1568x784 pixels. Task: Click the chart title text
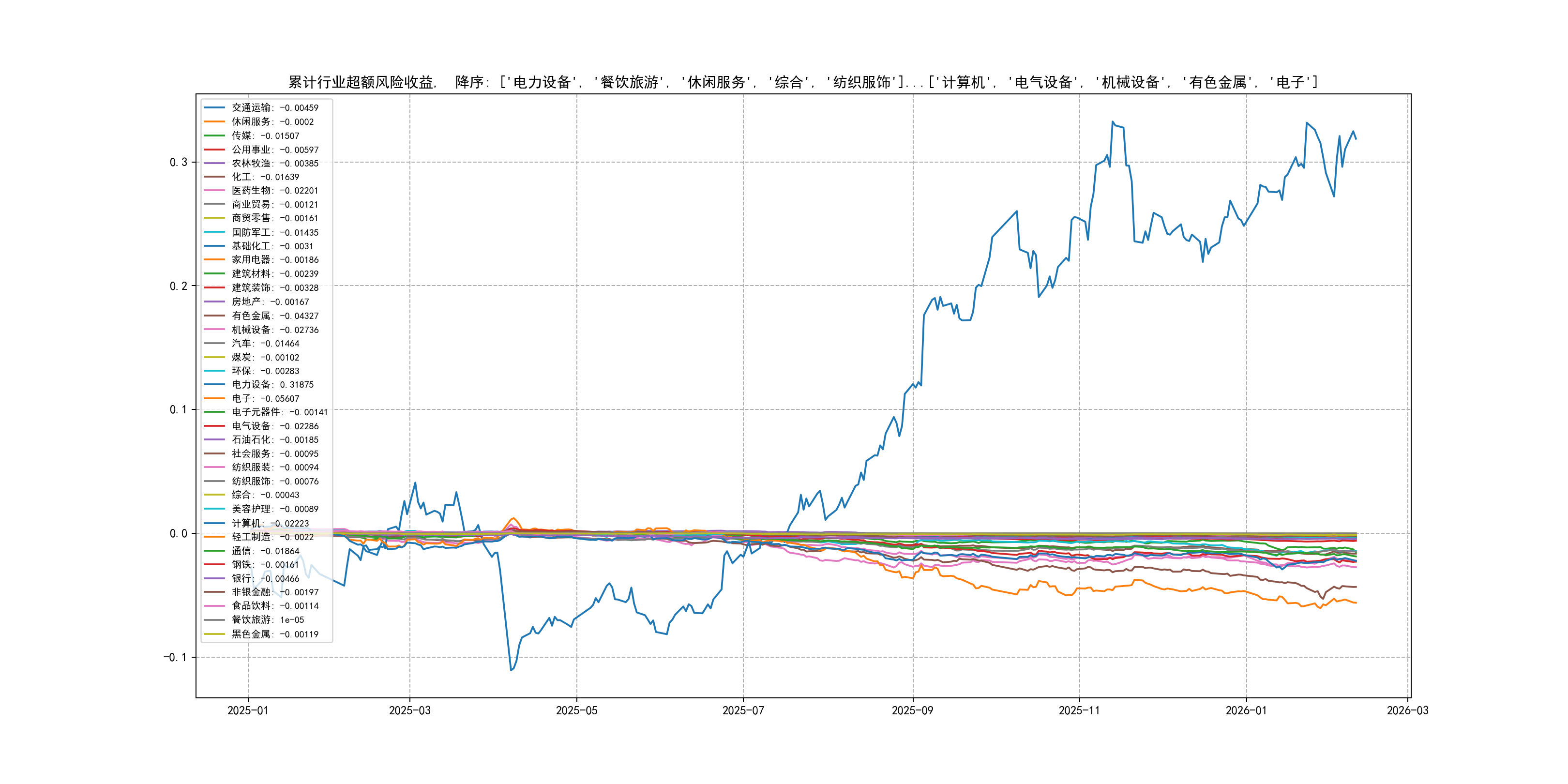(x=803, y=82)
